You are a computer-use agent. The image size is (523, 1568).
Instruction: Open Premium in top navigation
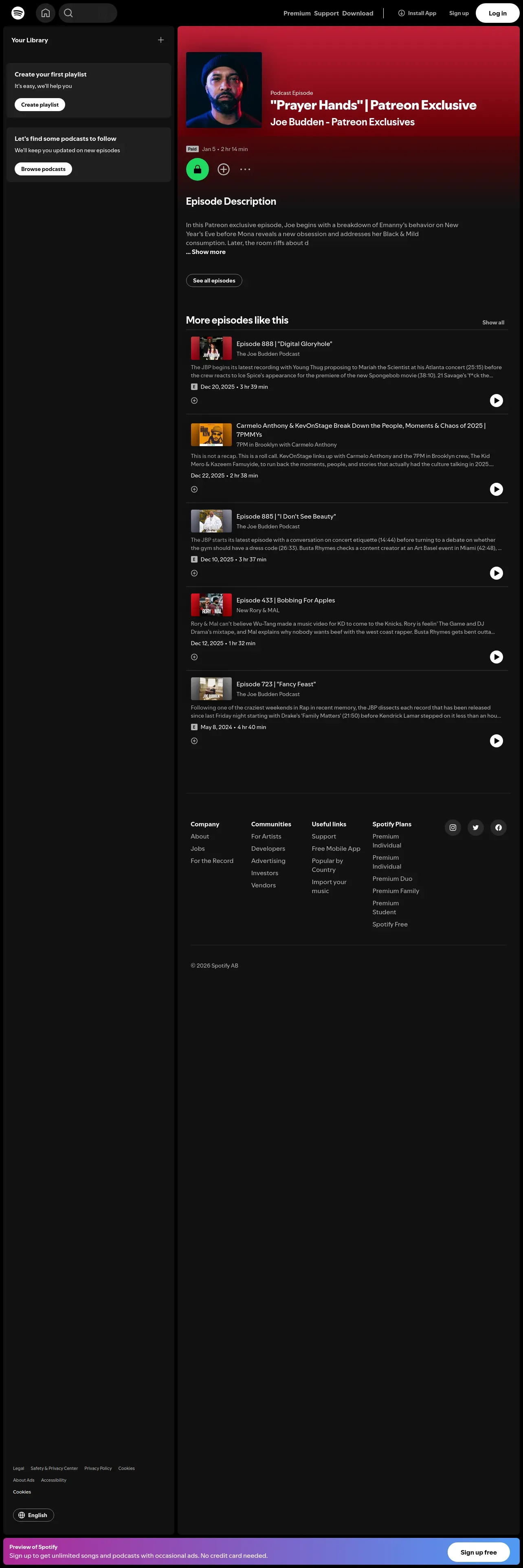tap(297, 13)
